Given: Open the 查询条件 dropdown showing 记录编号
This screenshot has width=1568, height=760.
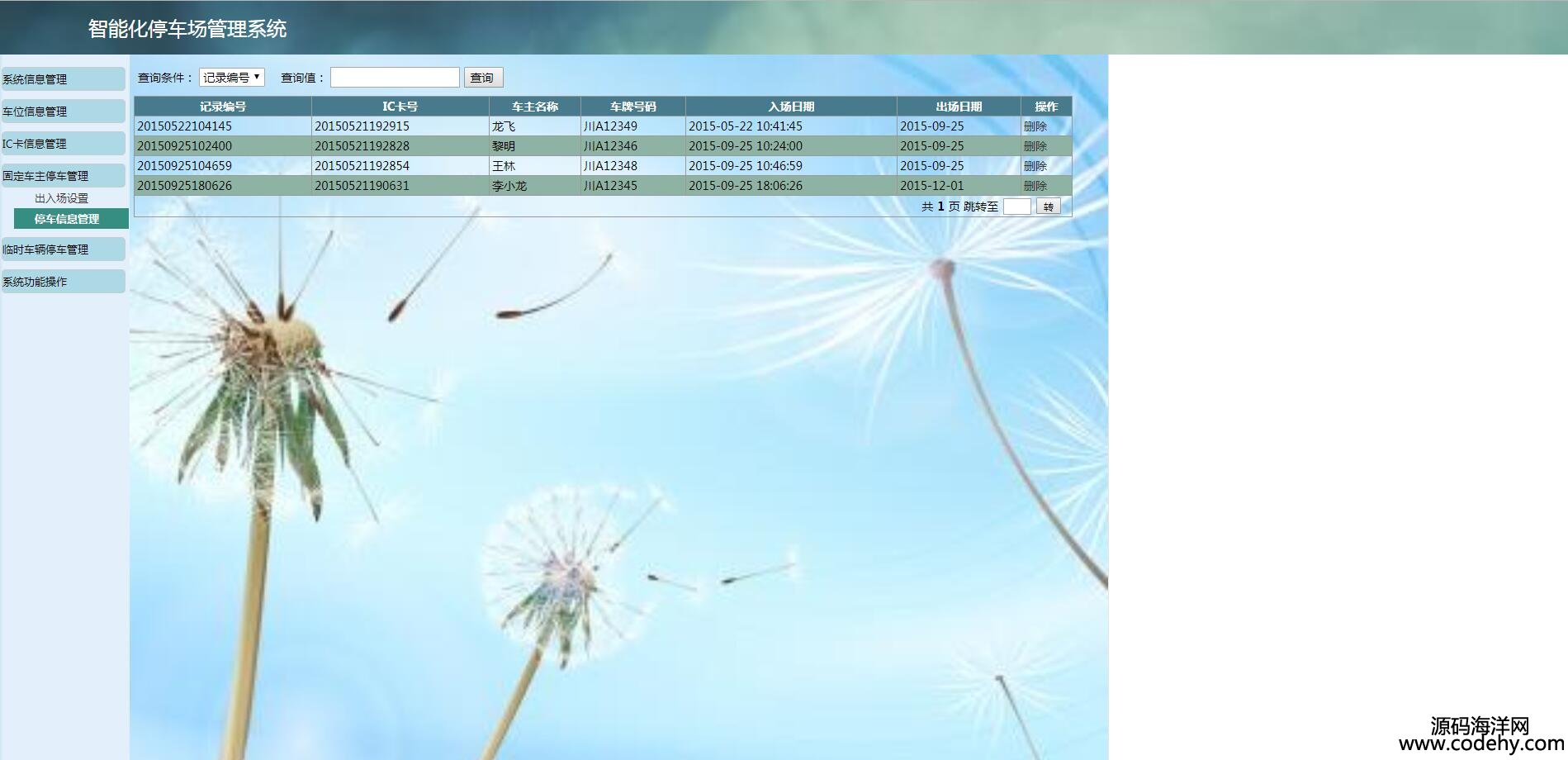Looking at the screenshot, I should pos(232,78).
